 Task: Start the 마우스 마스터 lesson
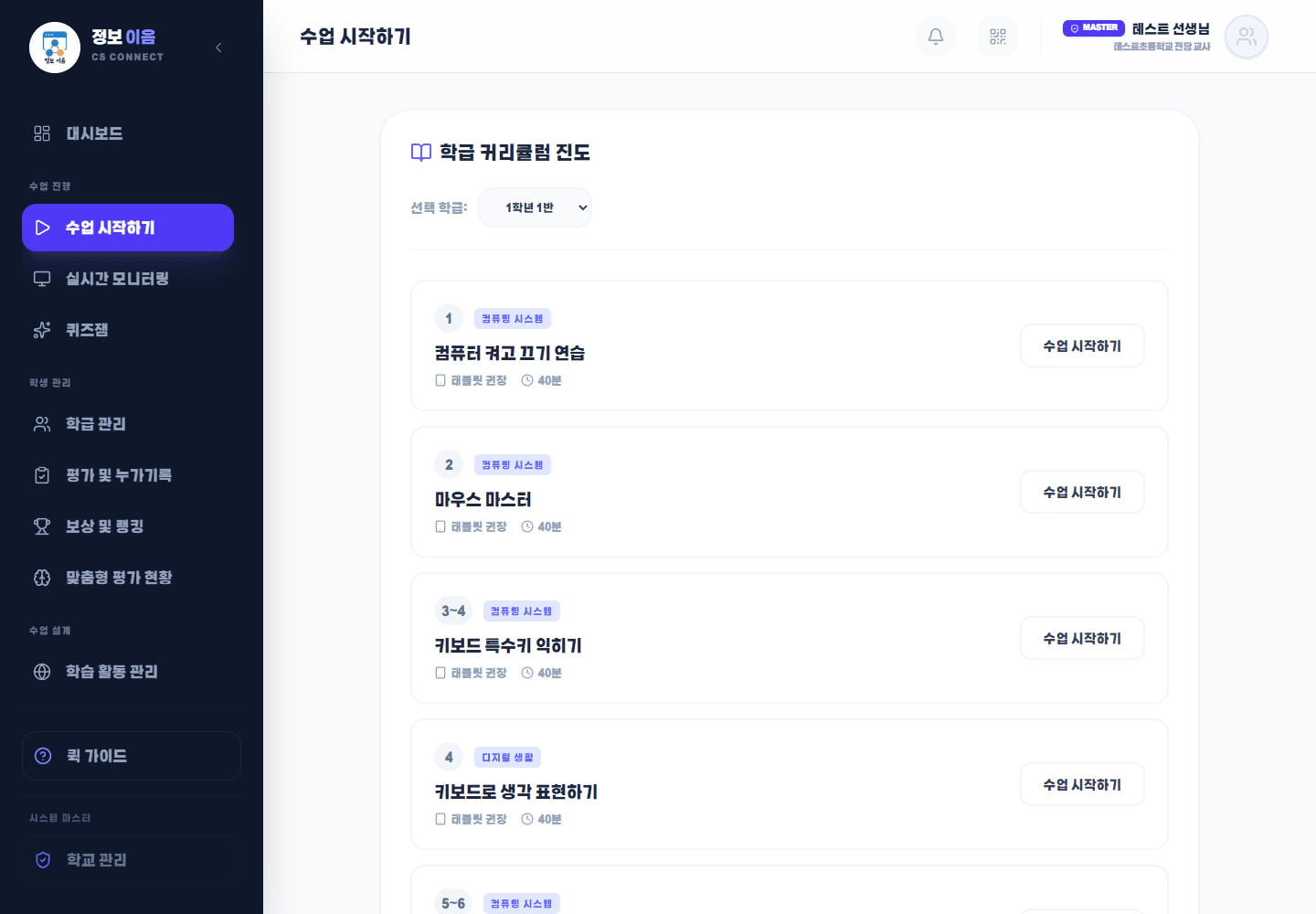(1082, 492)
